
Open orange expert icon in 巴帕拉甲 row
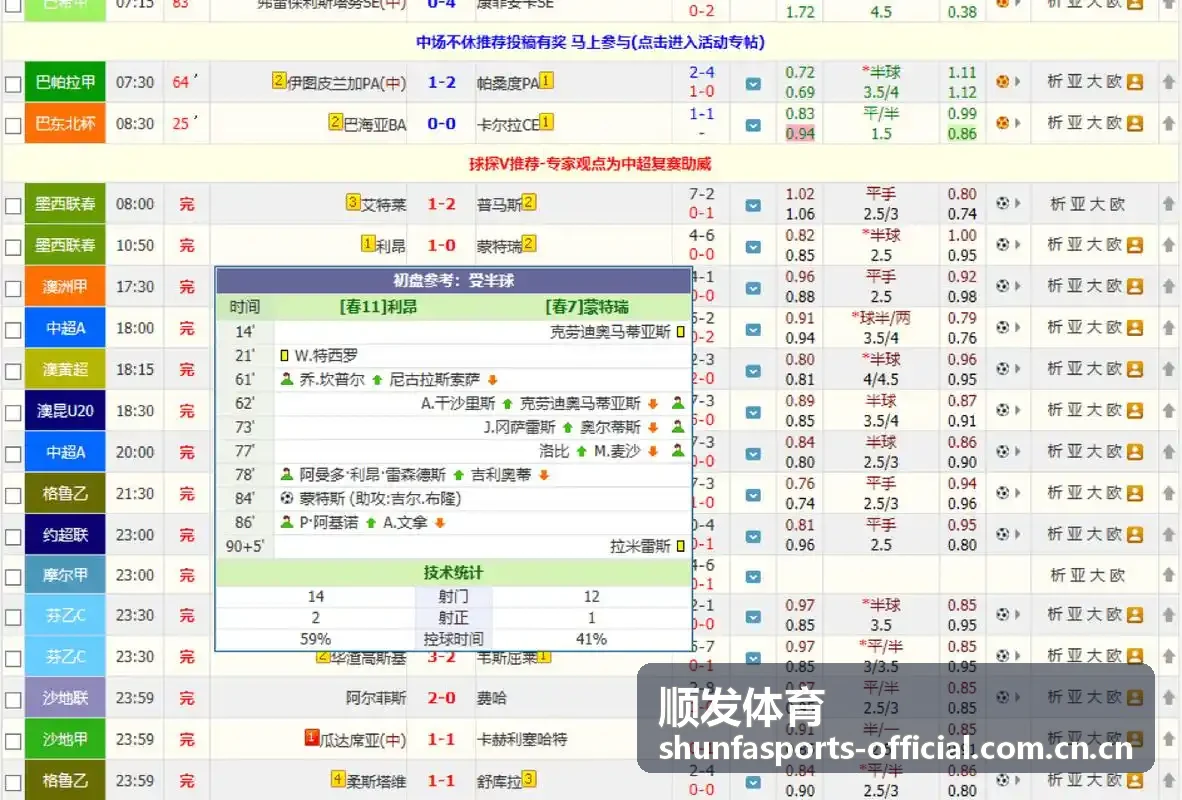1135,82
